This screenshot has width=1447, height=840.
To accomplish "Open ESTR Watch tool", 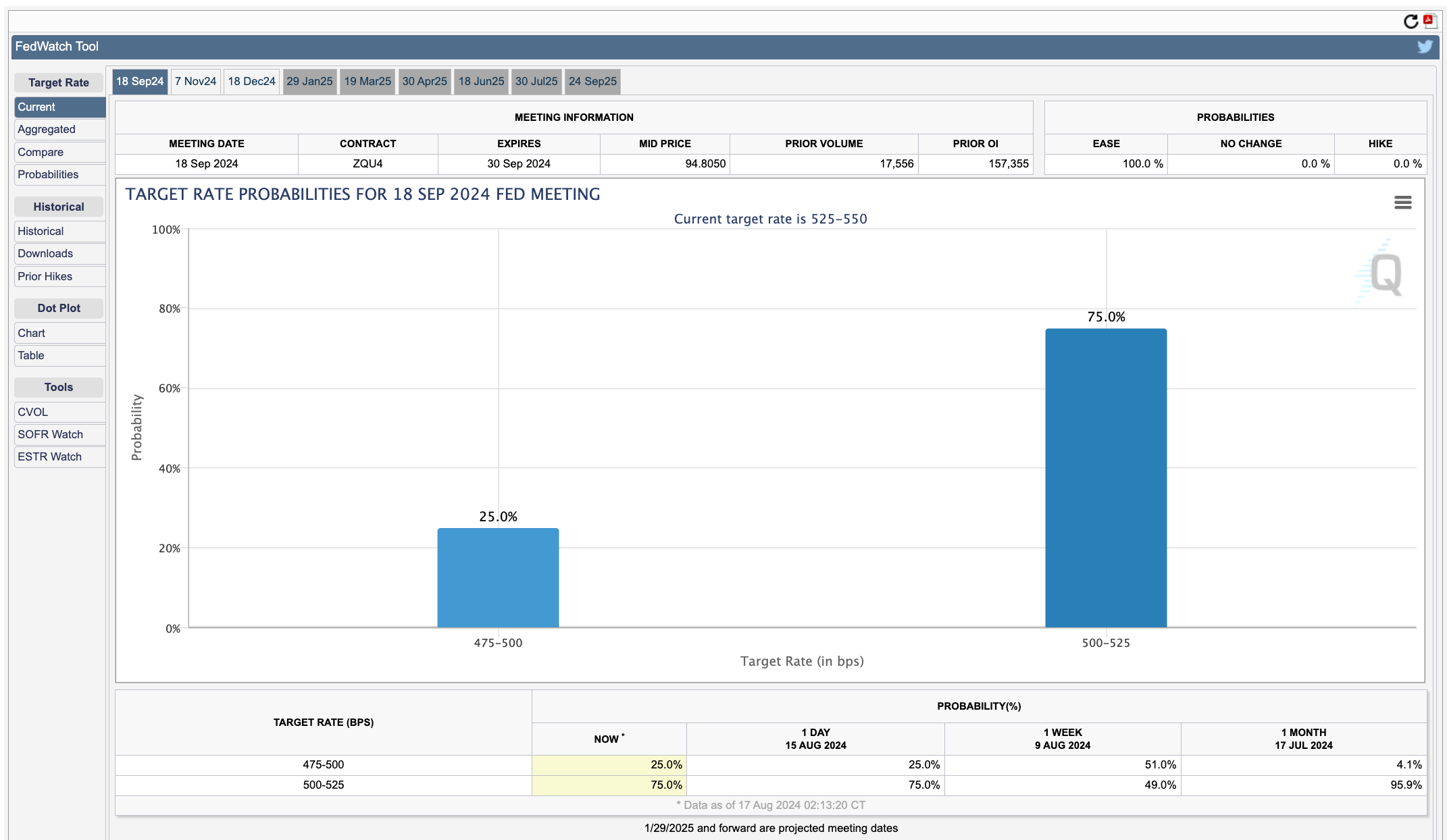I will coord(59,456).
